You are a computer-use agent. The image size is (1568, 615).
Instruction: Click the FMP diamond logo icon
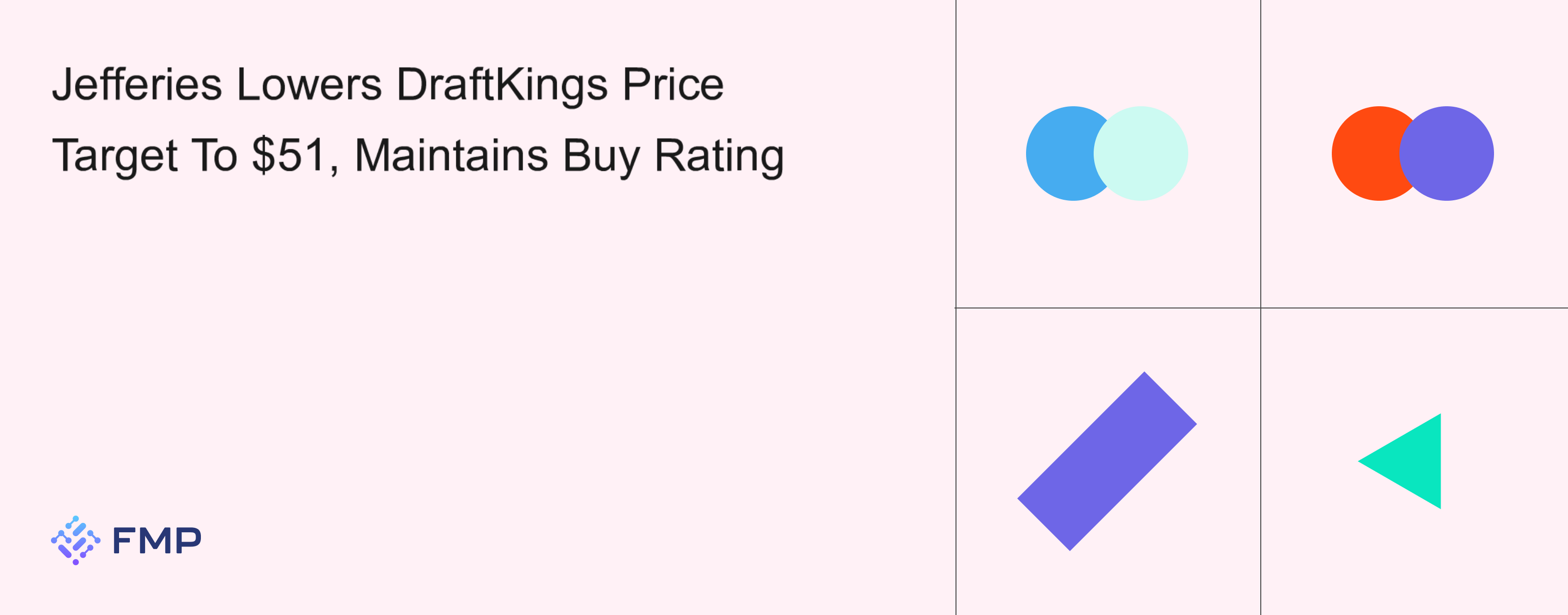pyautogui.click(x=75, y=540)
